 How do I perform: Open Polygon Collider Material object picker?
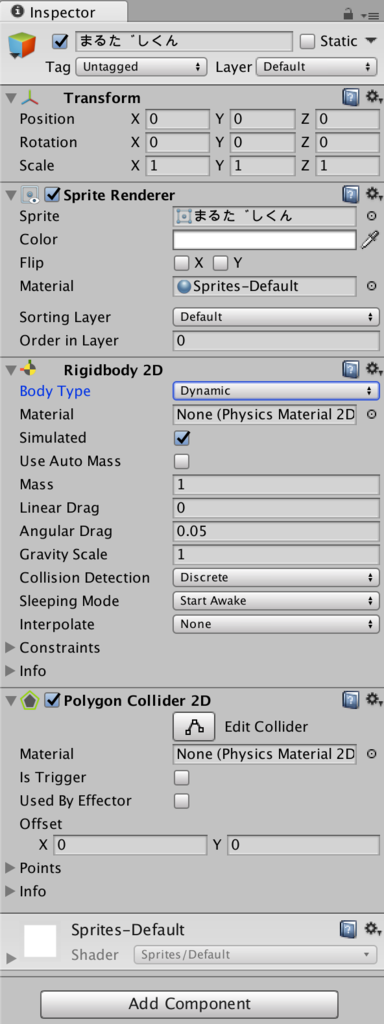pos(372,754)
